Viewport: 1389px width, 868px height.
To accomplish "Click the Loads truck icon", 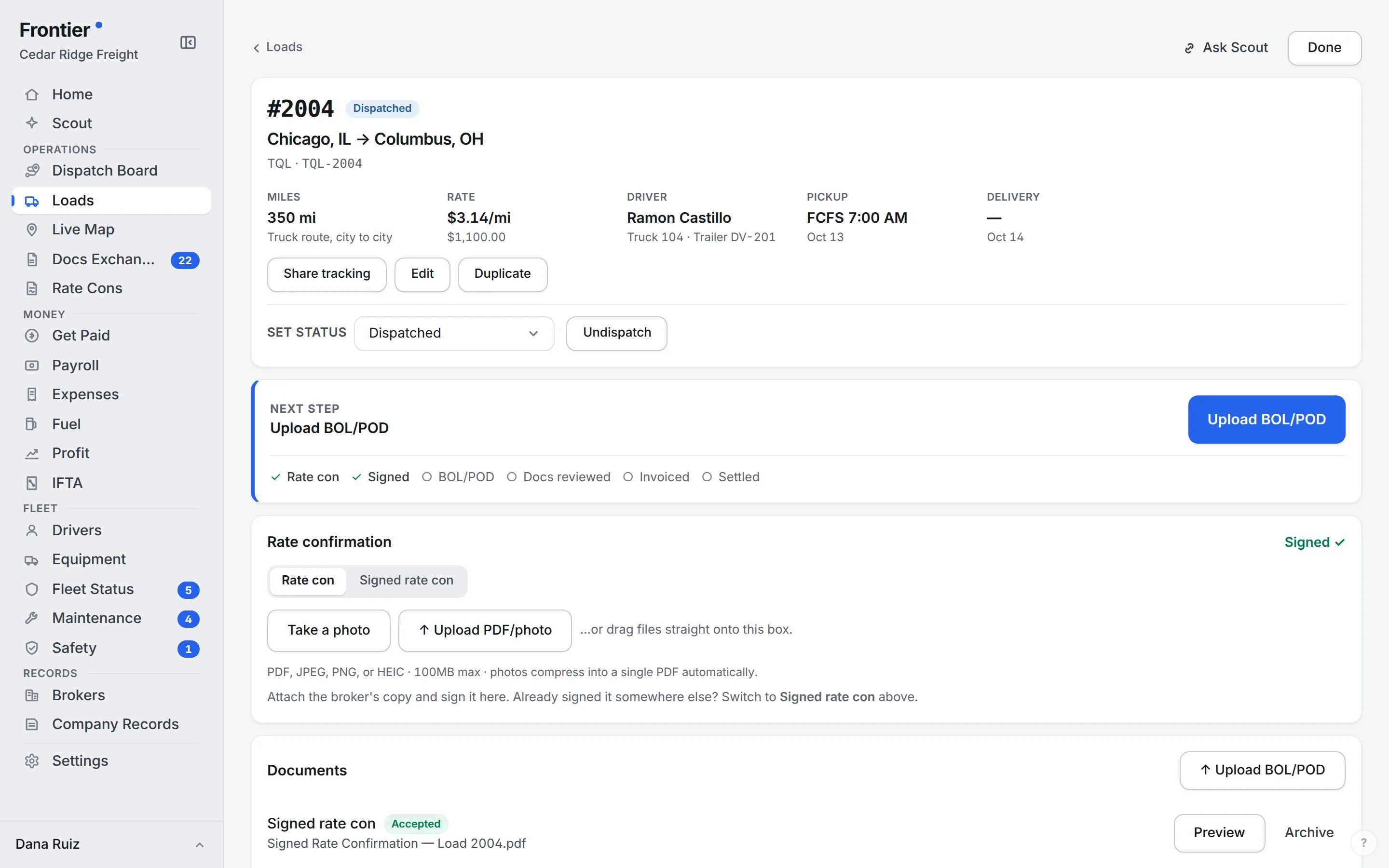I will [31, 200].
